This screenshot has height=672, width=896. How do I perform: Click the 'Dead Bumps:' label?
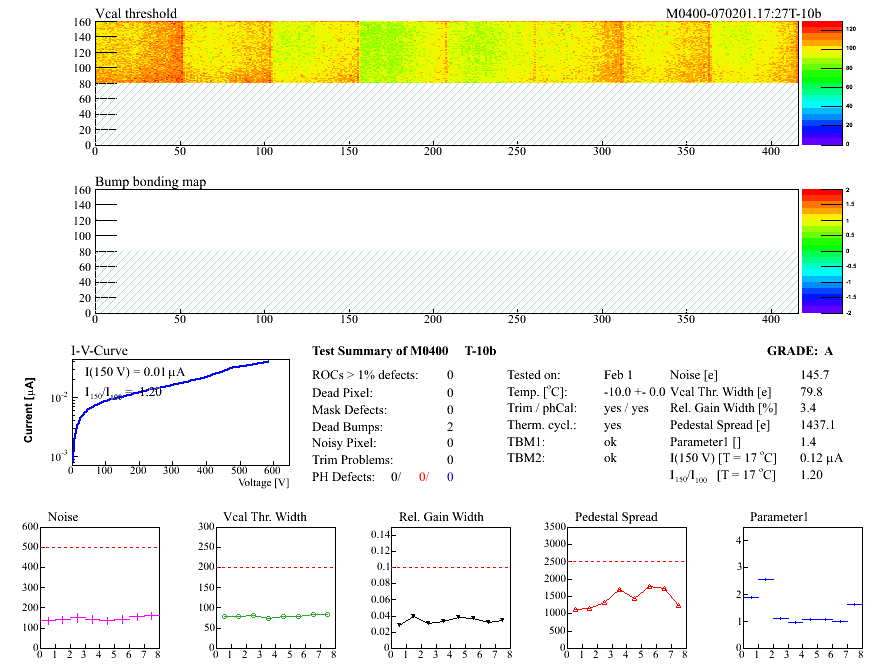347,427
